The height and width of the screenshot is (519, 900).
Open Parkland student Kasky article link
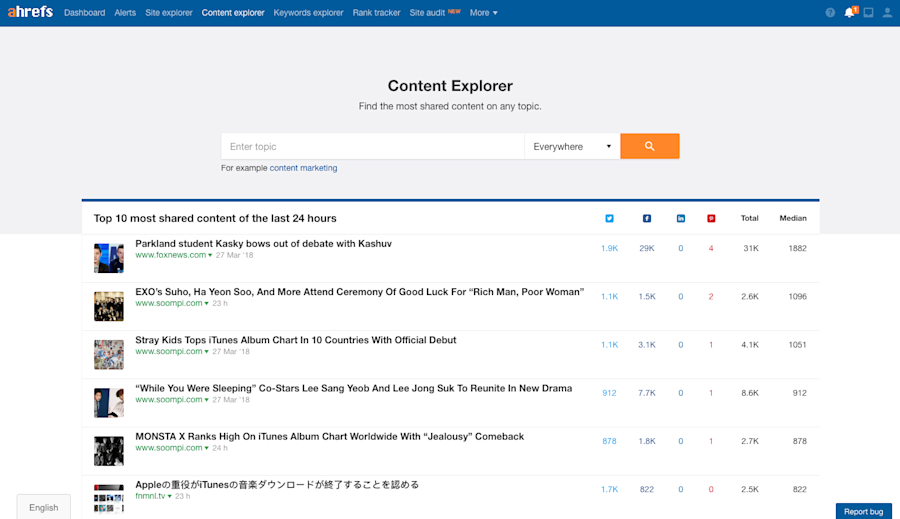coord(263,243)
